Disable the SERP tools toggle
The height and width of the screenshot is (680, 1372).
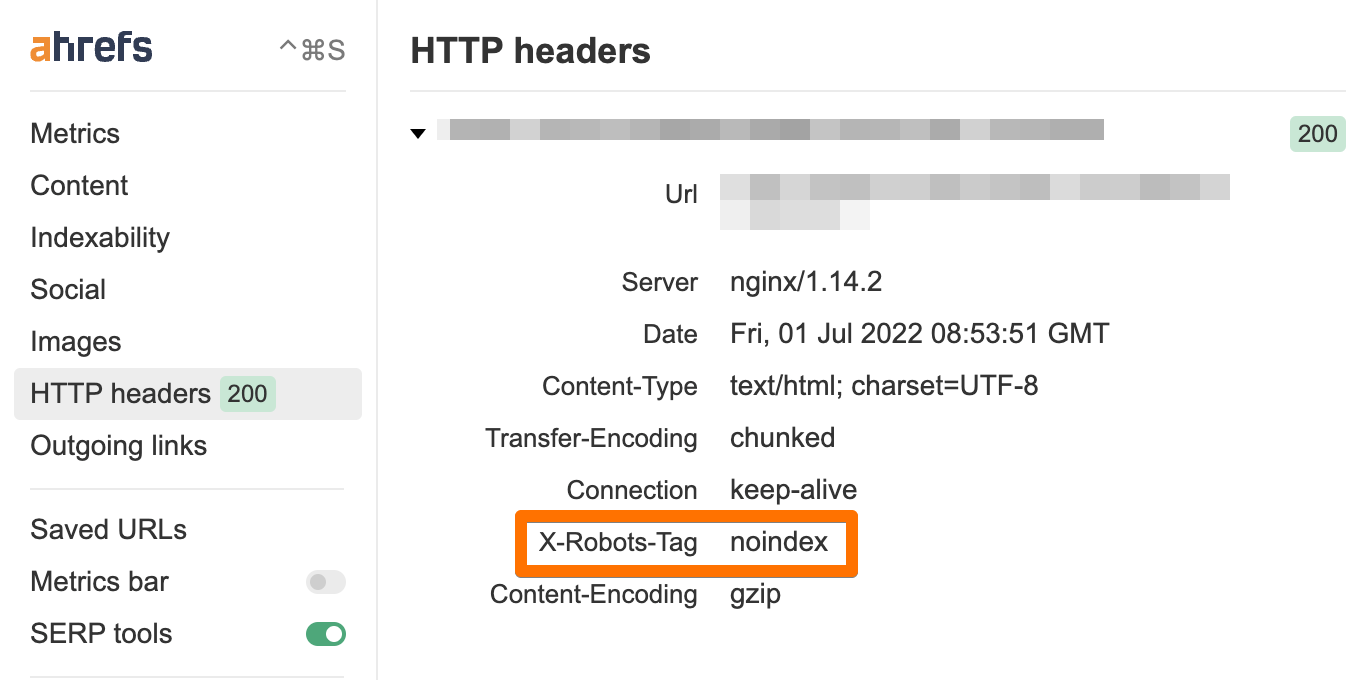tap(325, 633)
